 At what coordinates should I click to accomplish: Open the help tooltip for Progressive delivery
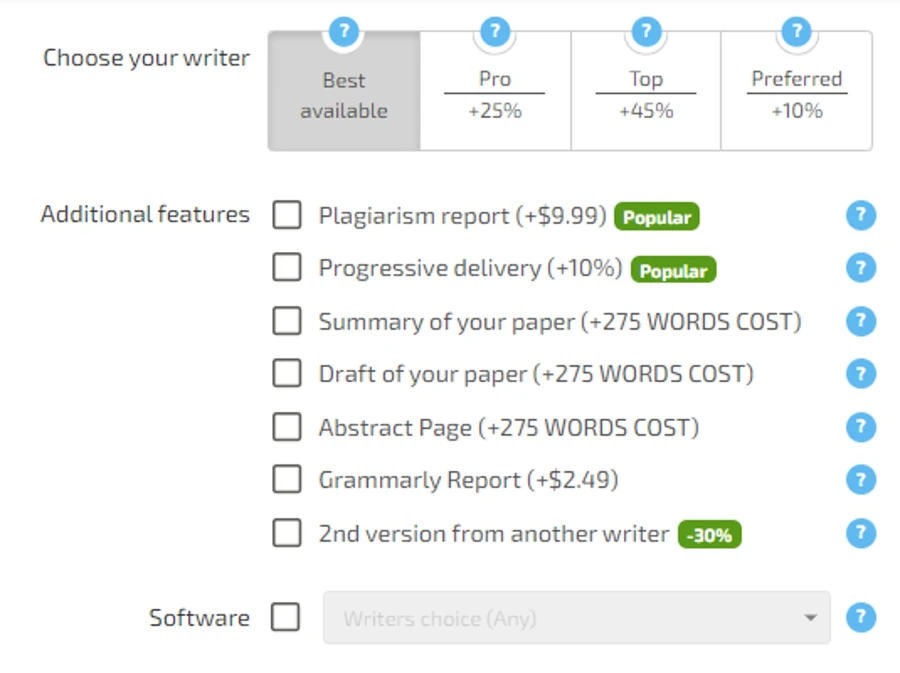click(861, 268)
